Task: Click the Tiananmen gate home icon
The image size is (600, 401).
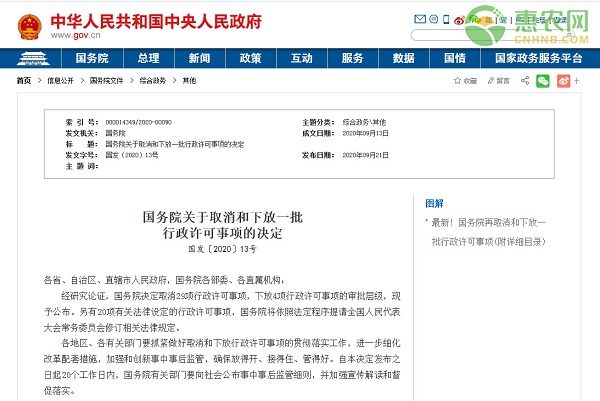Action: tap(33, 58)
